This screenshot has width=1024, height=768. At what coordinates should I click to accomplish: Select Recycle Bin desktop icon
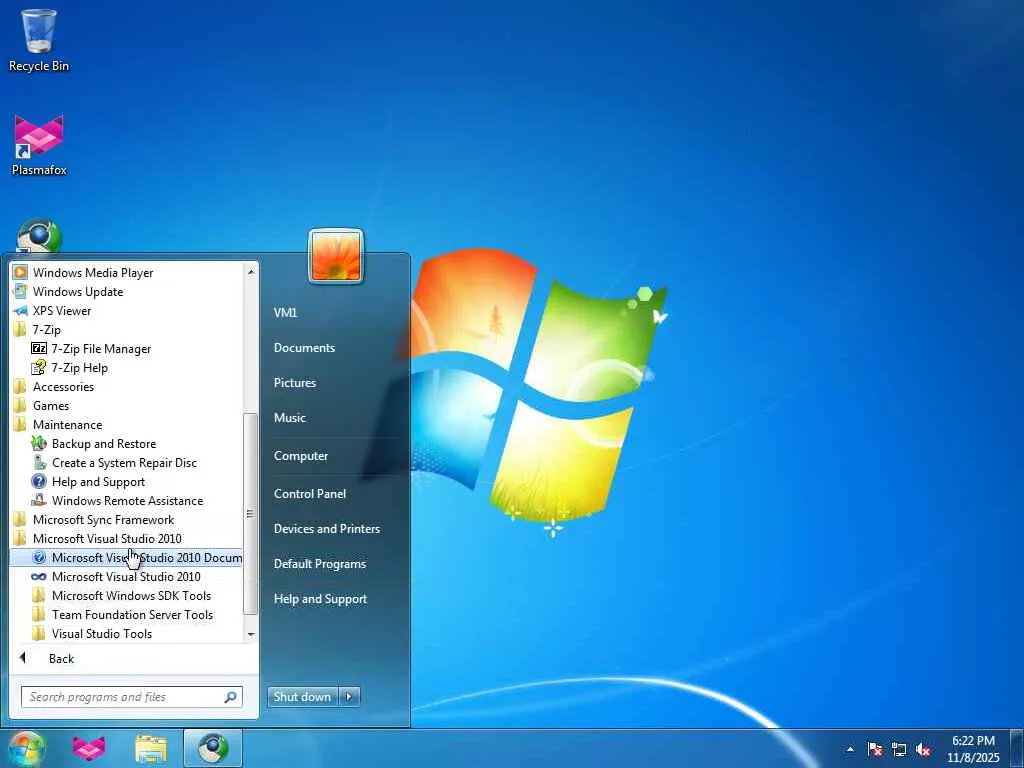[x=39, y=40]
